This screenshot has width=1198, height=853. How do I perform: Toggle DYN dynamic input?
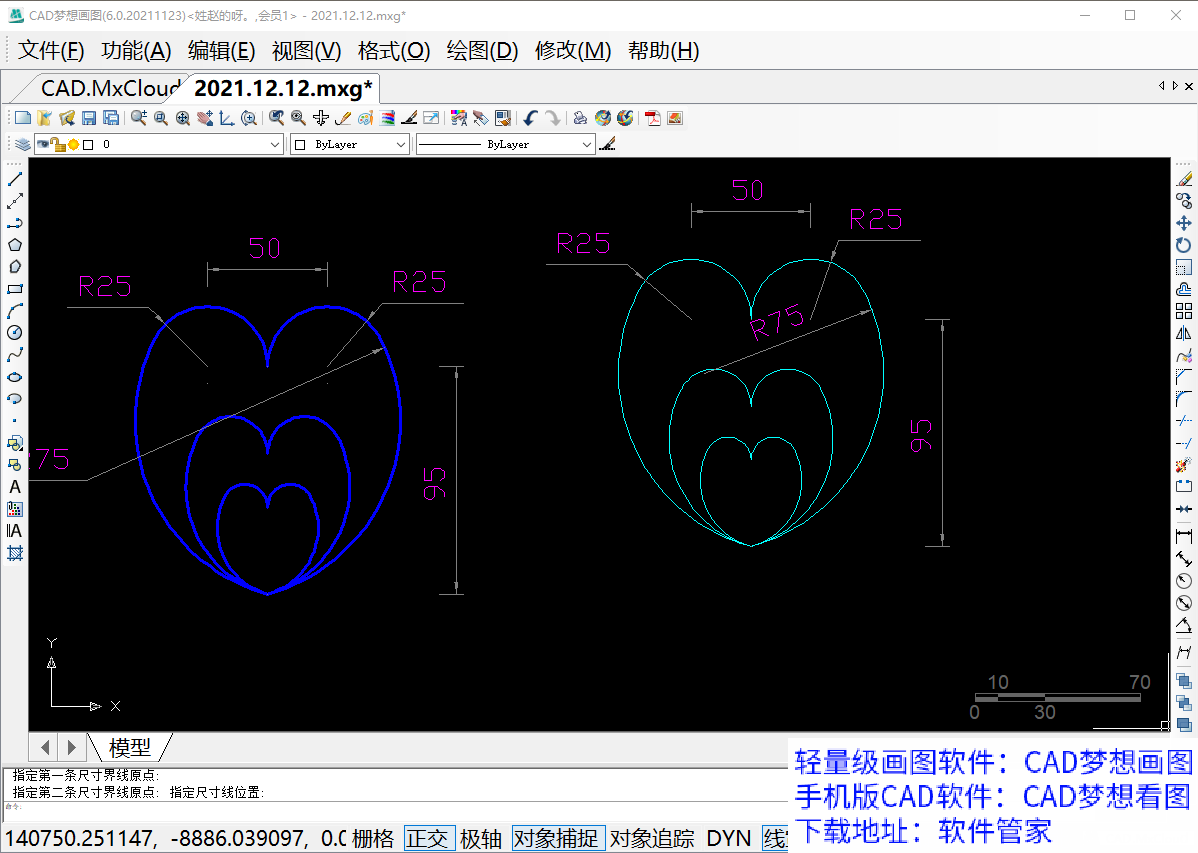(728, 838)
